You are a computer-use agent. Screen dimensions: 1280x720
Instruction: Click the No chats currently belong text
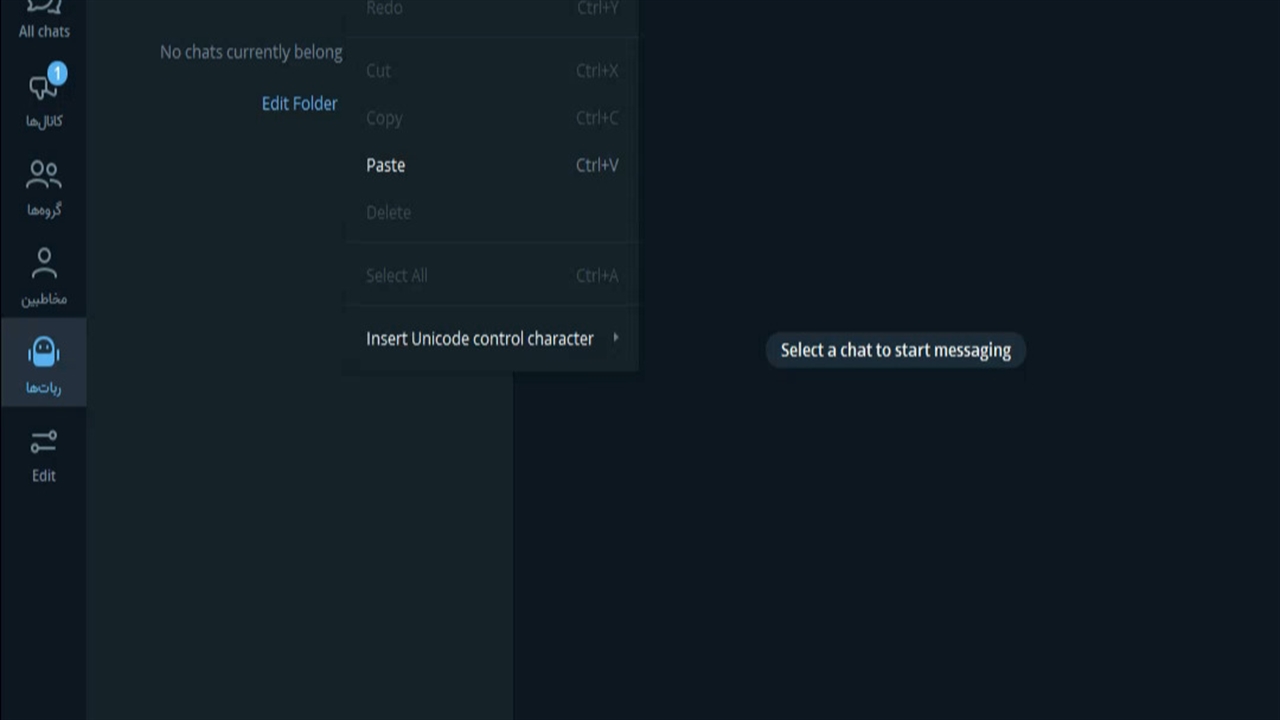click(251, 52)
